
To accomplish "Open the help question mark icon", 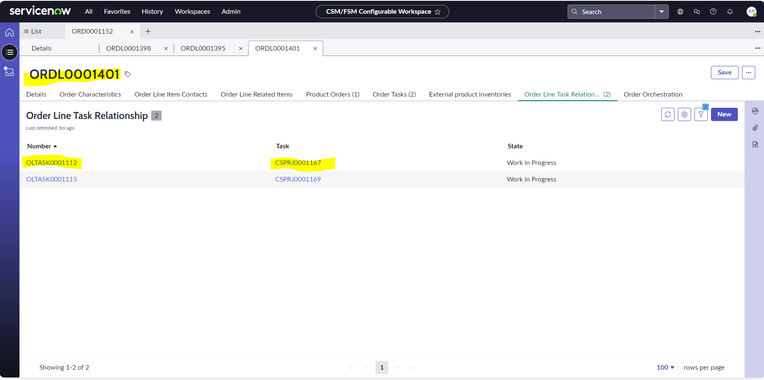I will [x=713, y=12].
